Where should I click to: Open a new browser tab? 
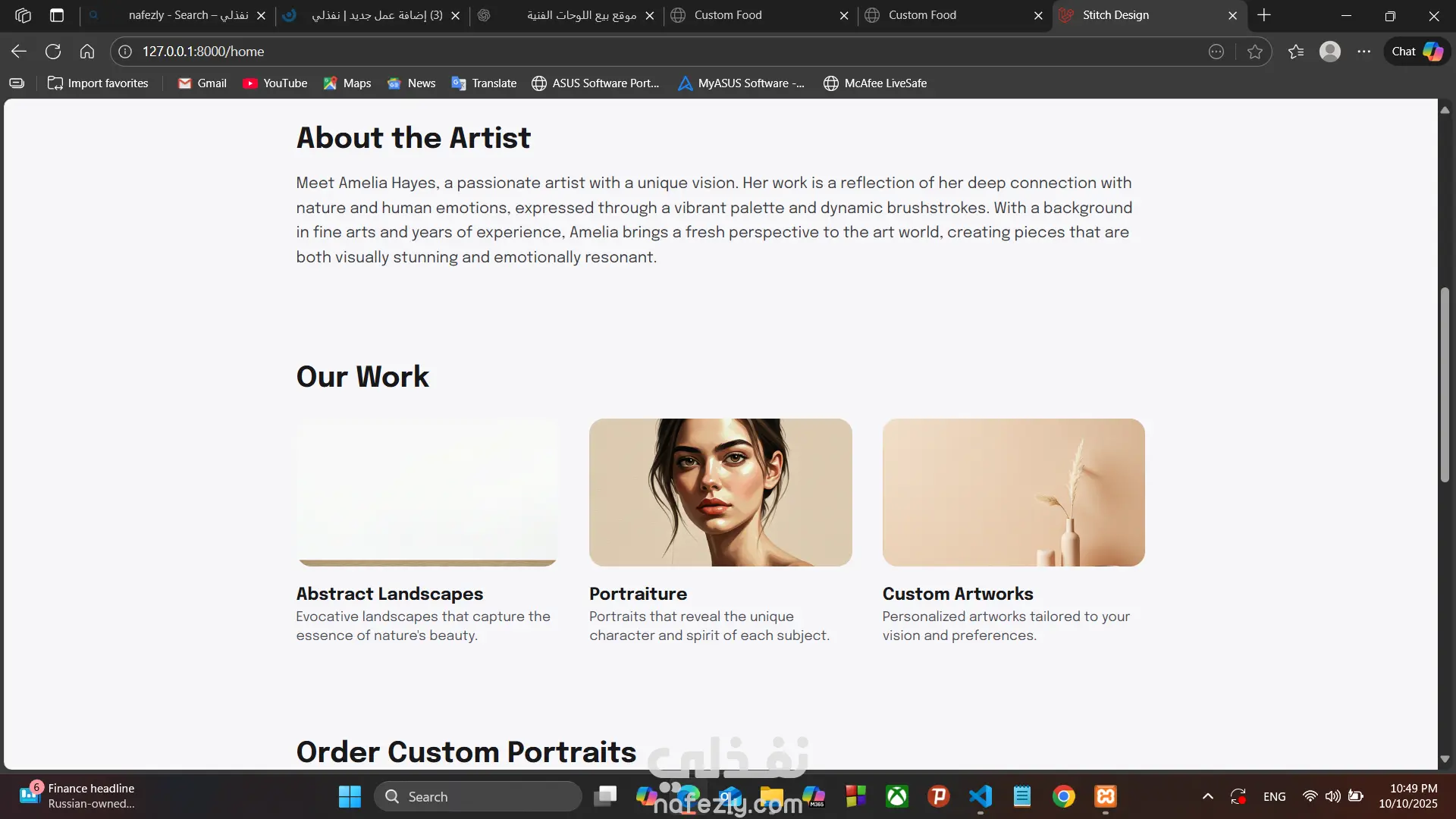[x=1264, y=15]
